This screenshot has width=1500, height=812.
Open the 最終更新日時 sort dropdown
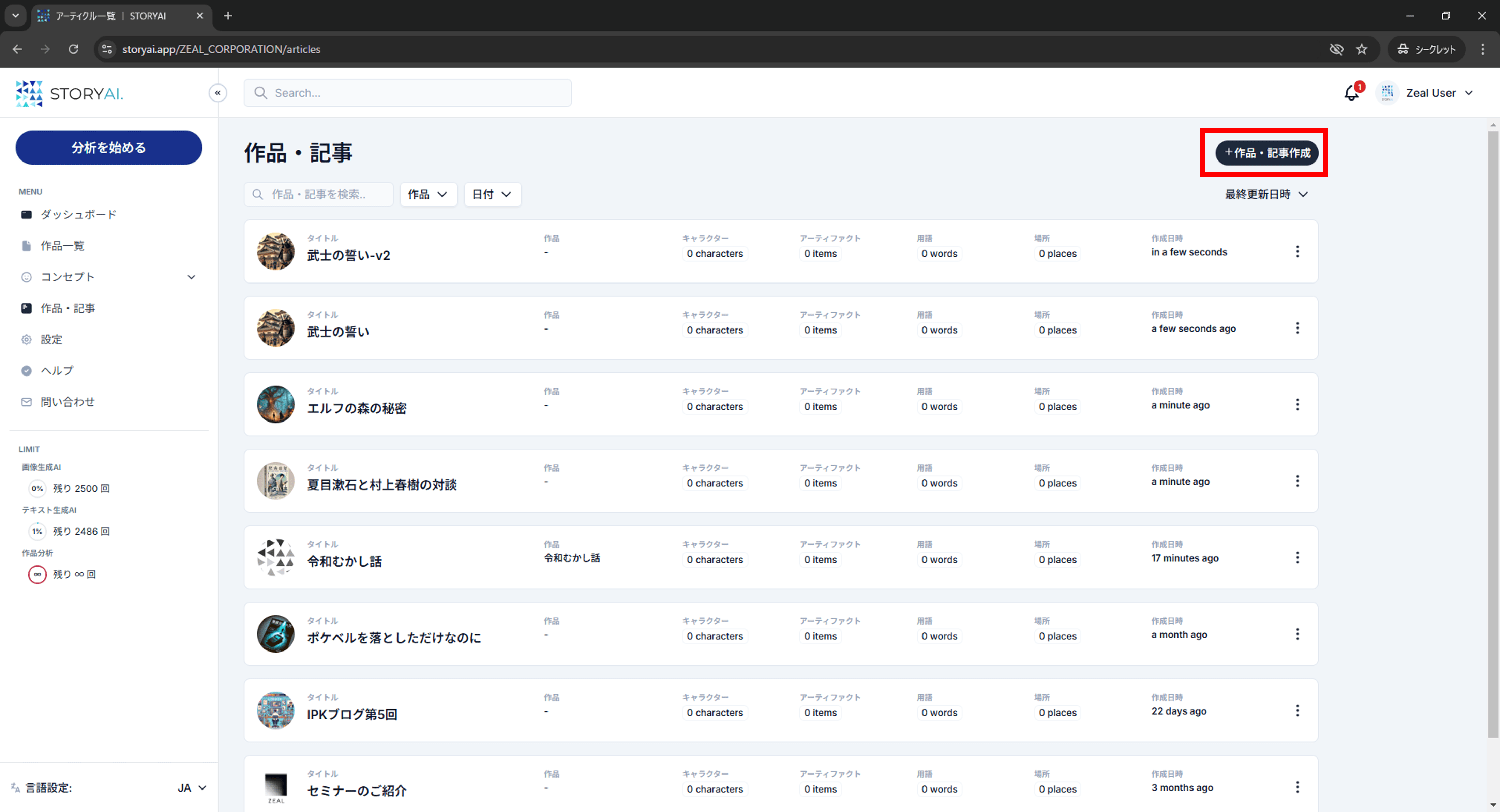click(1266, 195)
